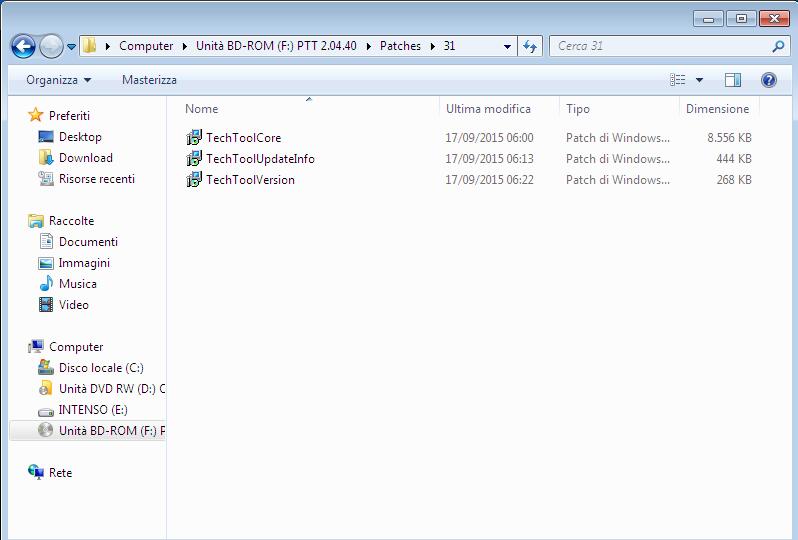Select Raccolte in the navigation pane
798x540 pixels.
pyautogui.click(x=71, y=221)
